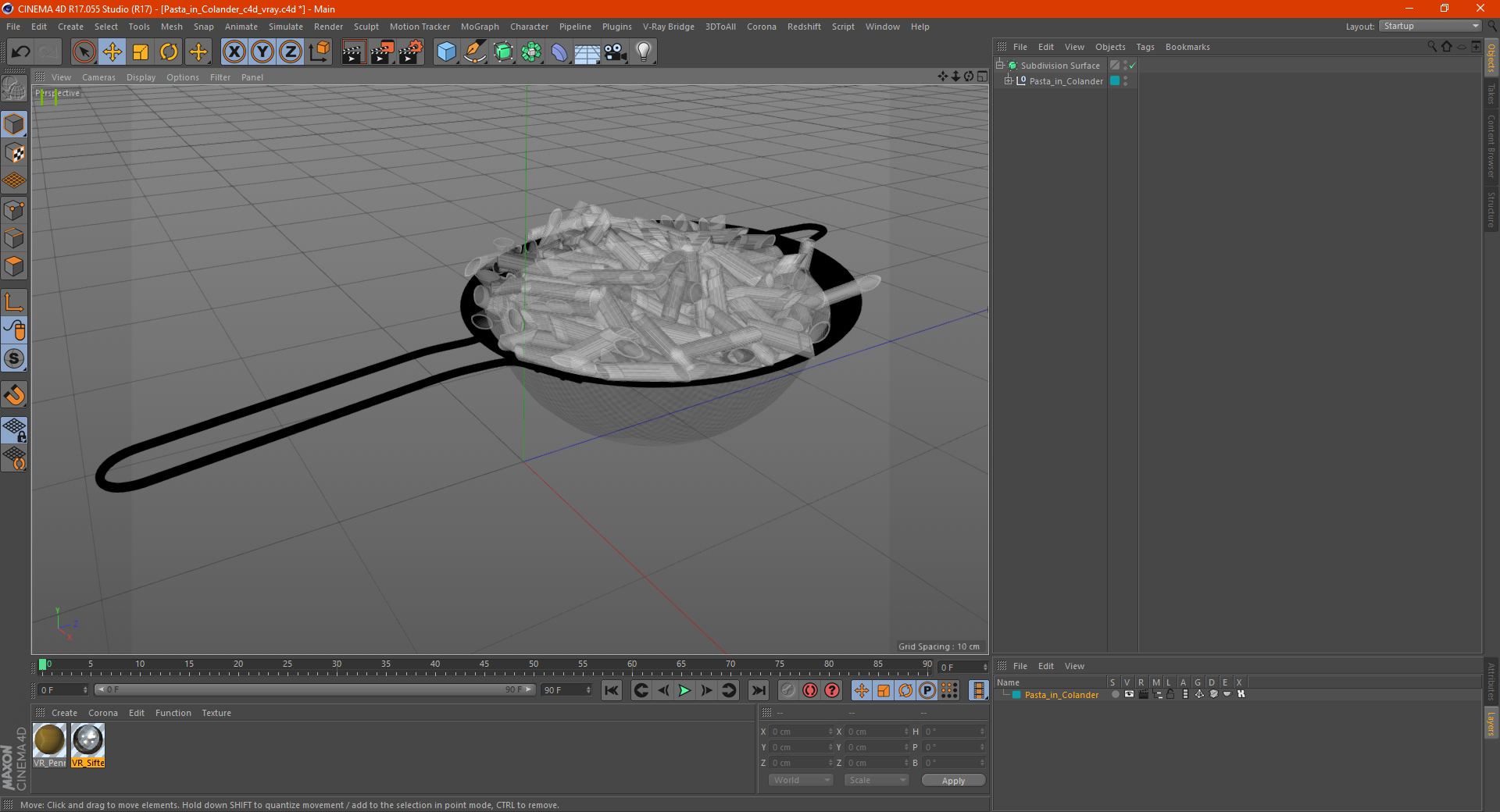Toggle the Workplane lock icon
Image resolution: width=1500 pixels, height=812 pixels.
tap(14, 429)
